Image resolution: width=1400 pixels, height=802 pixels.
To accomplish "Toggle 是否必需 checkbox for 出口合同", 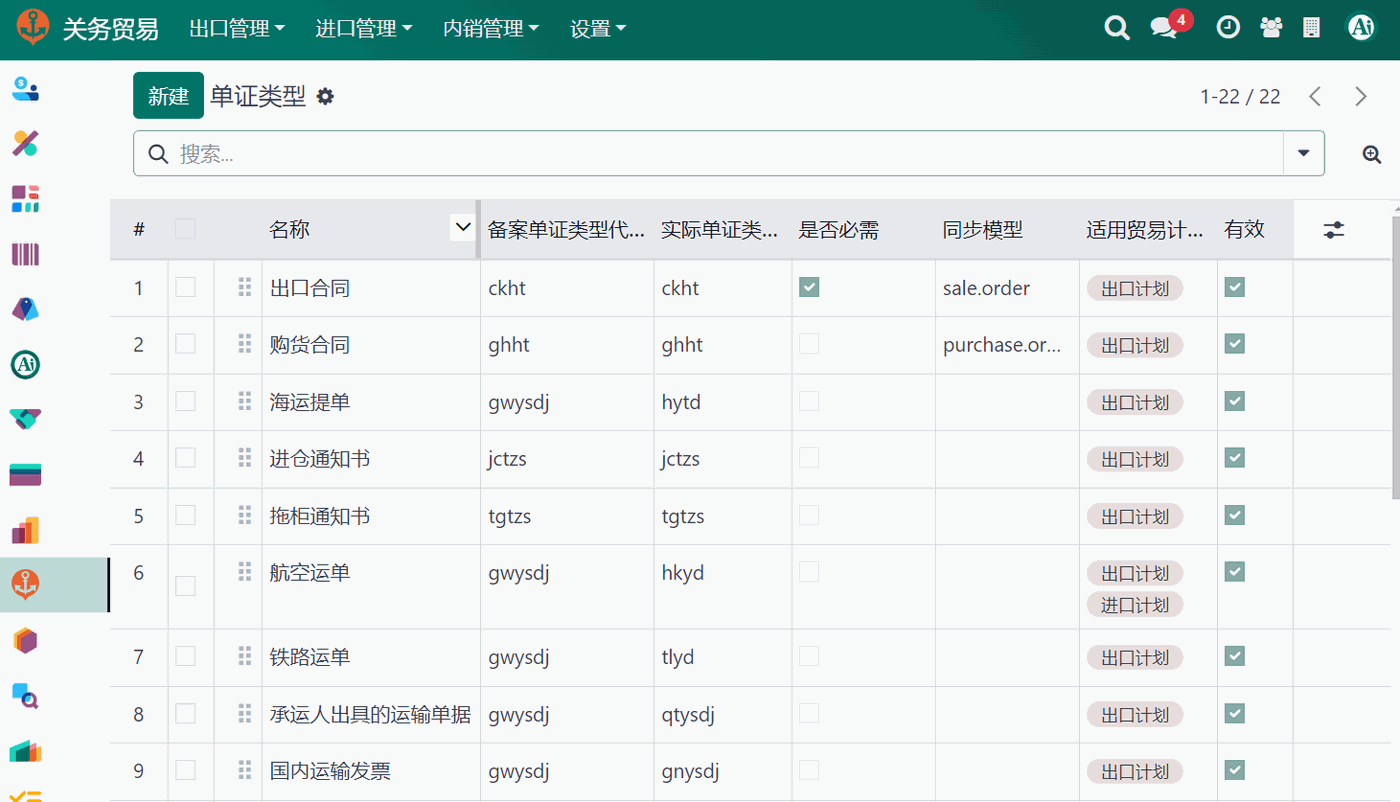I will (x=809, y=287).
